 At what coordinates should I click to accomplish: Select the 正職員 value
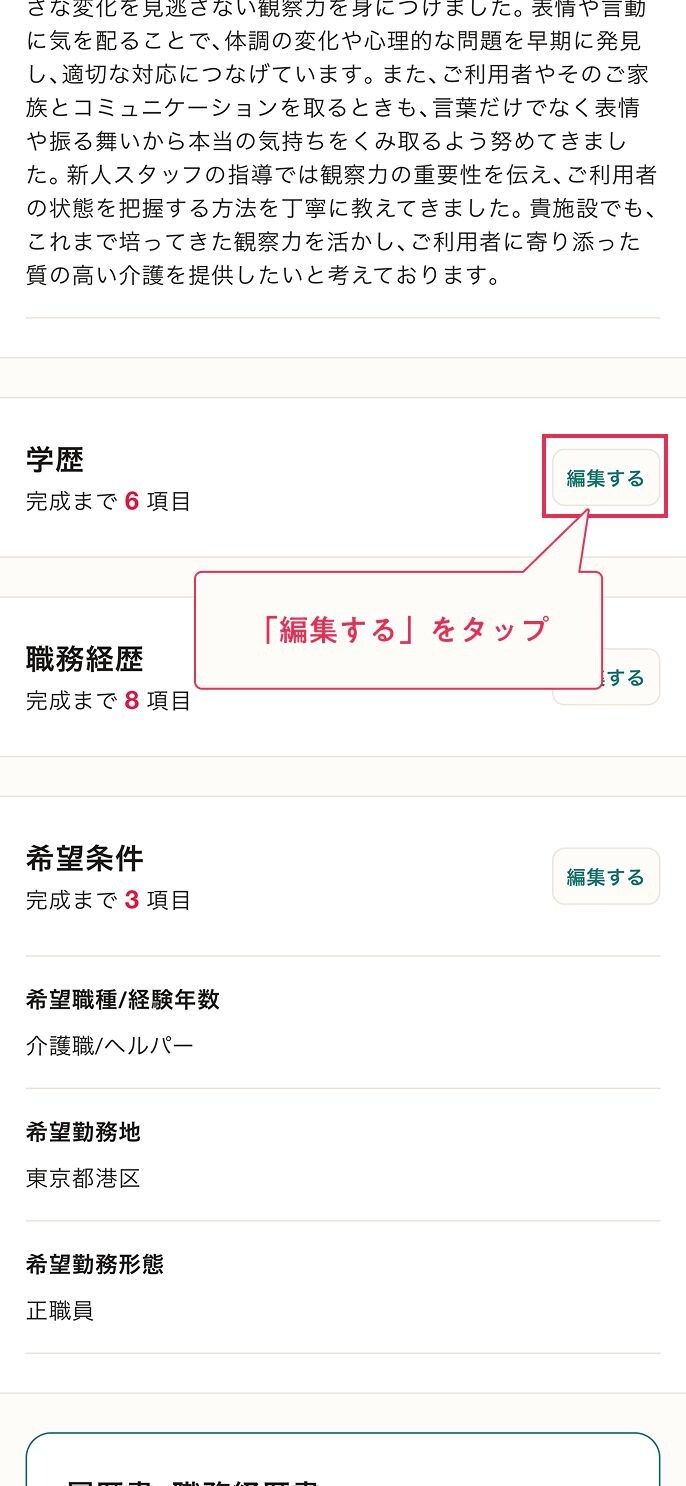tap(60, 1310)
